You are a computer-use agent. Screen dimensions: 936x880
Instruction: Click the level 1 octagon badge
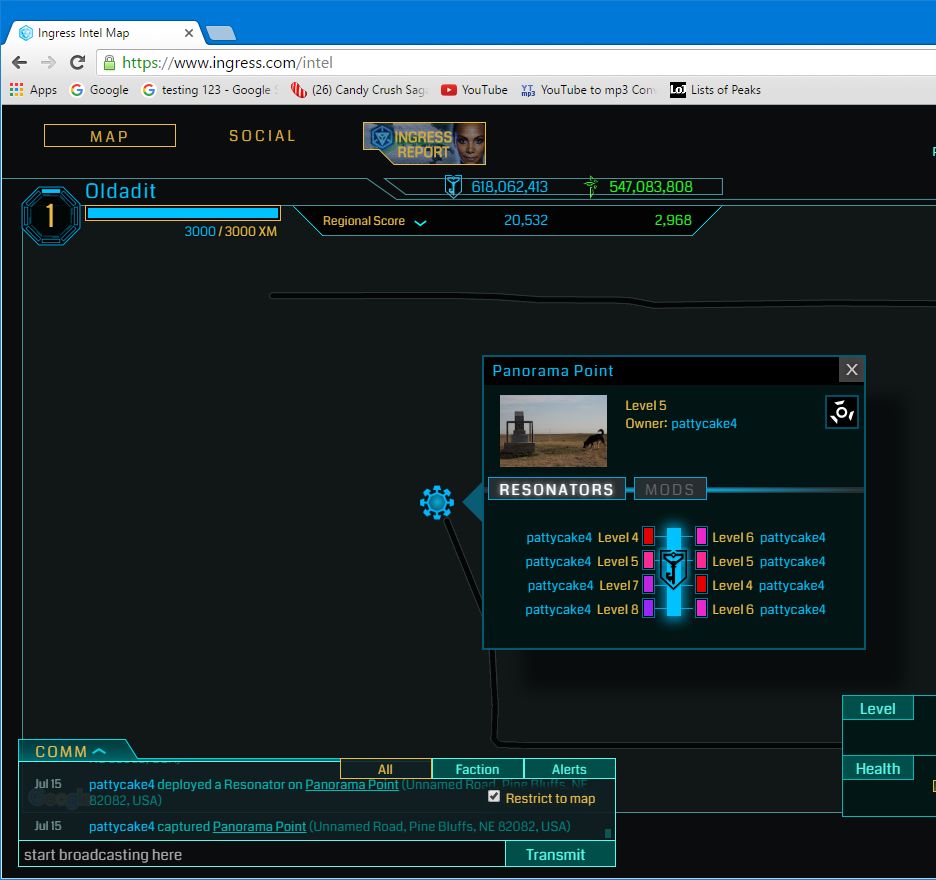[50, 215]
